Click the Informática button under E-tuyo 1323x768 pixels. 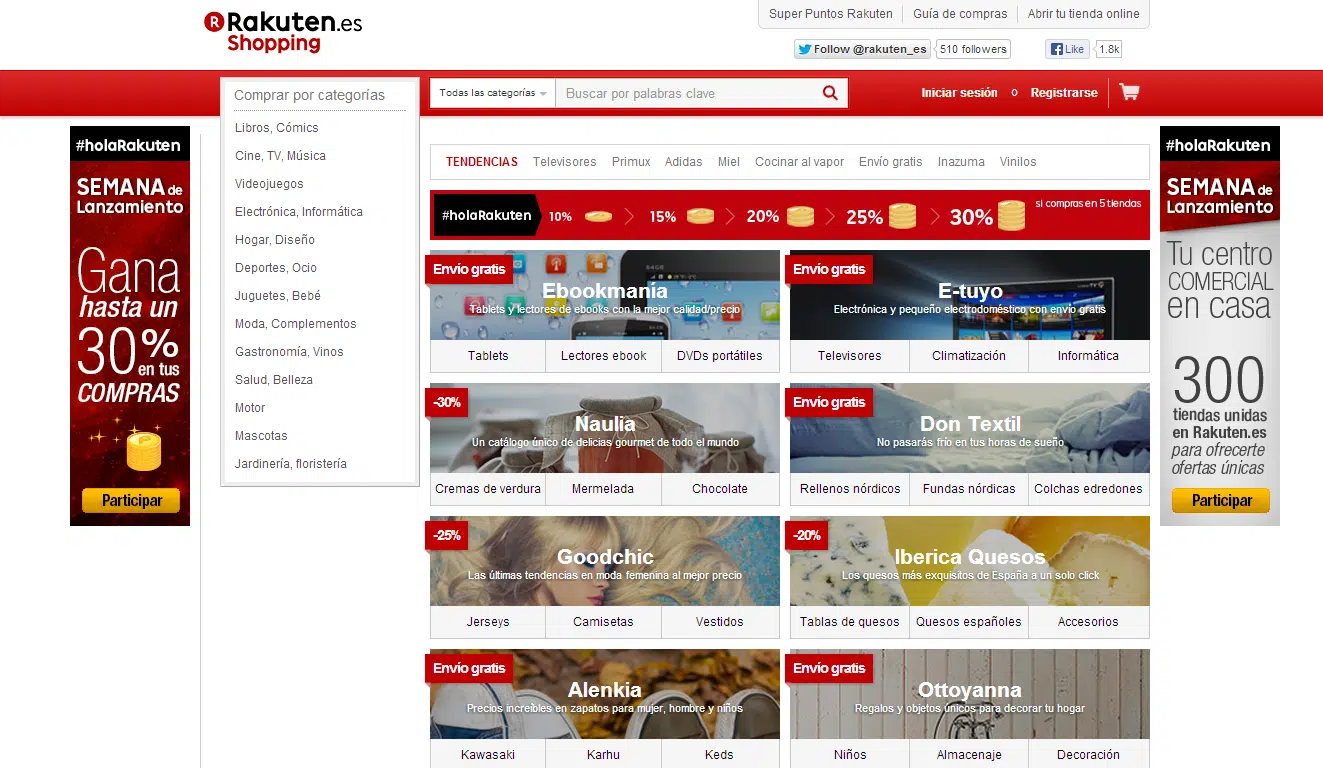click(1089, 356)
